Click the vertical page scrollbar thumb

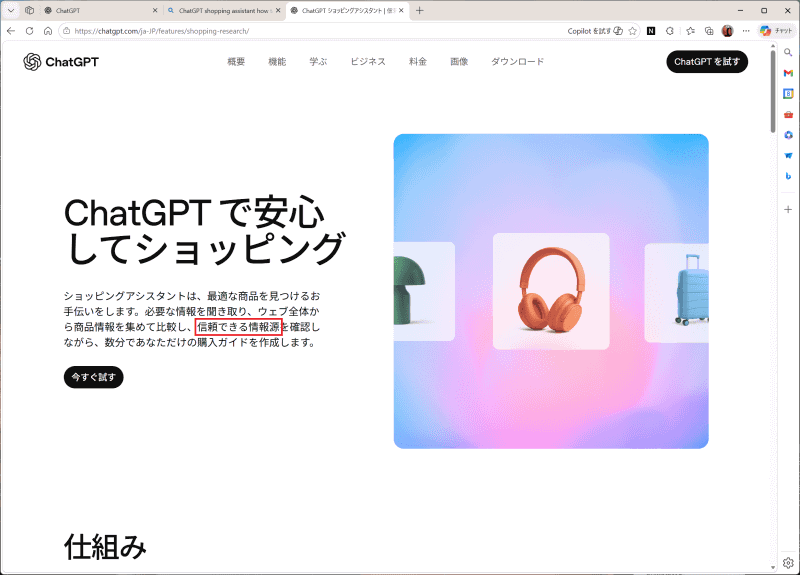tap(773, 92)
